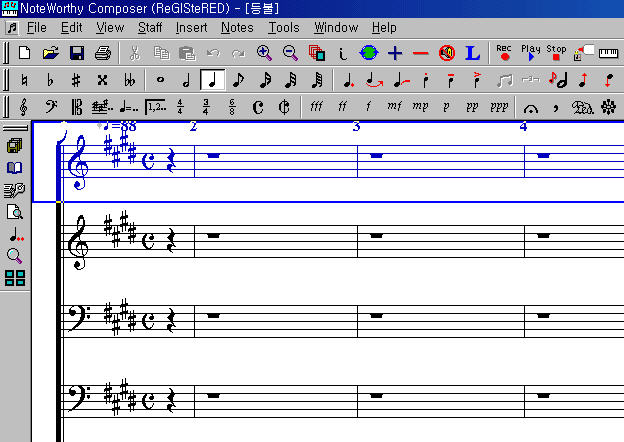Click the Save floppy disk icon
Viewport: 624px width, 442px height.
[x=76, y=52]
